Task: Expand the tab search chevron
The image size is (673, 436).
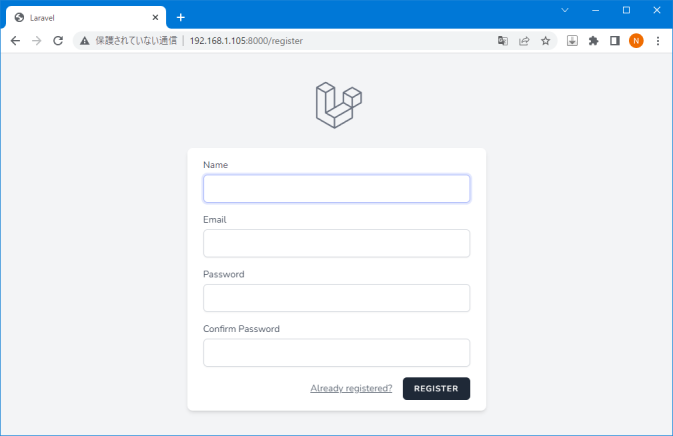Action: coord(565,10)
